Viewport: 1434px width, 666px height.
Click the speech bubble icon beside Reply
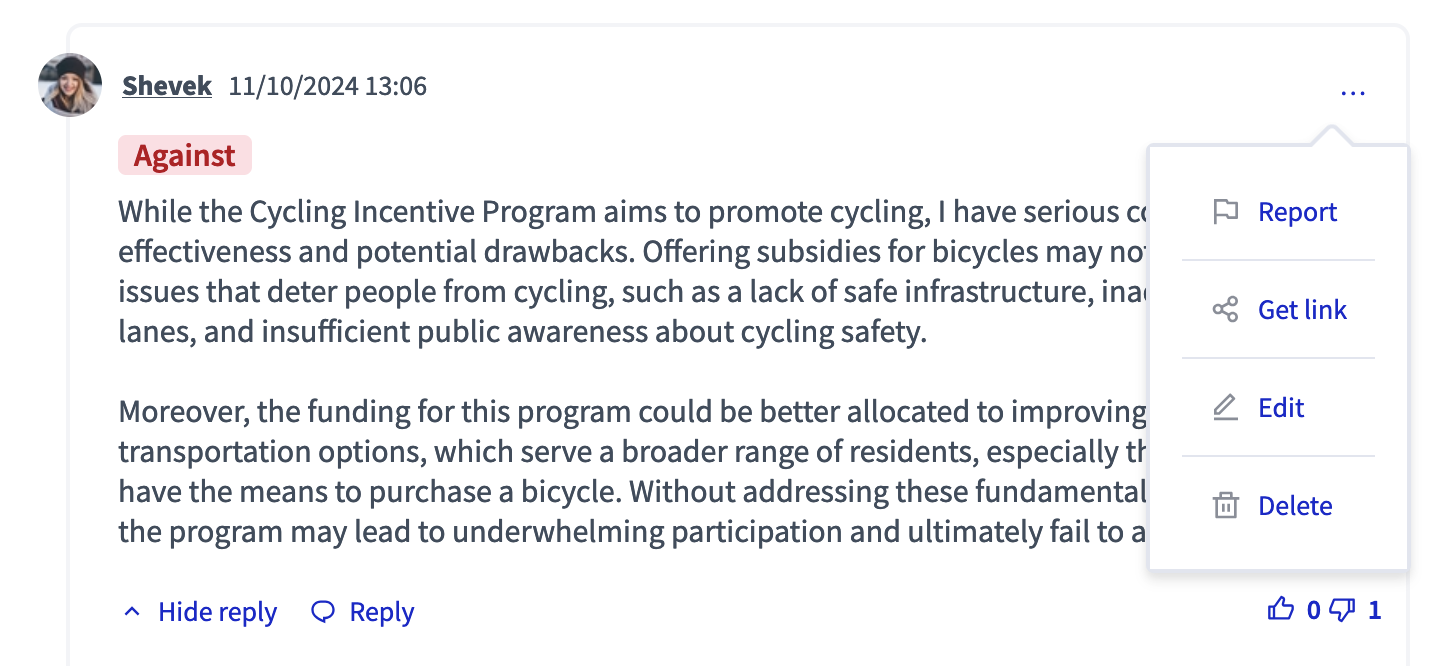point(323,612)
